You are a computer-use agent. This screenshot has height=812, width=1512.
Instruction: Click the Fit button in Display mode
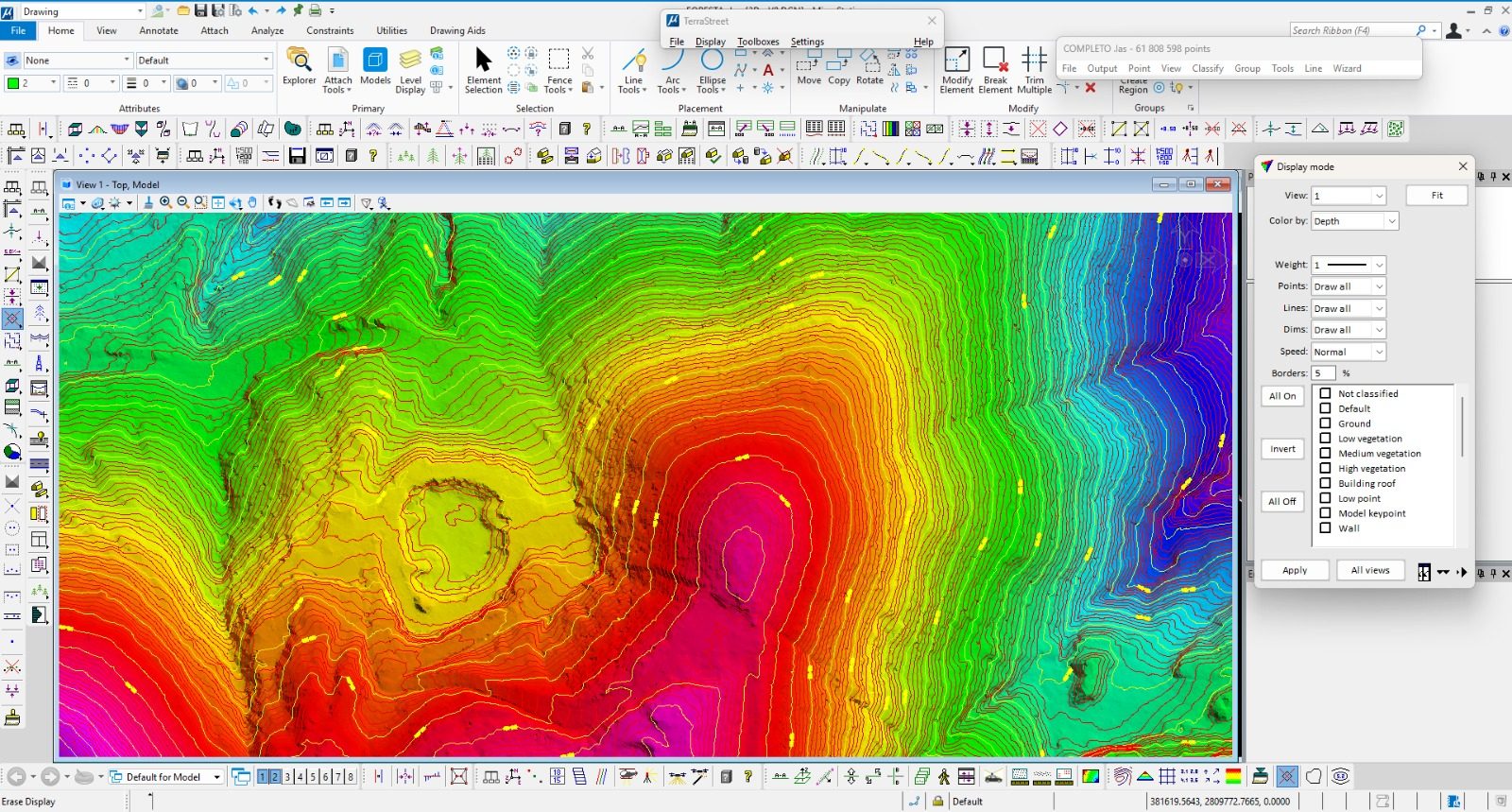point(1436,196)
